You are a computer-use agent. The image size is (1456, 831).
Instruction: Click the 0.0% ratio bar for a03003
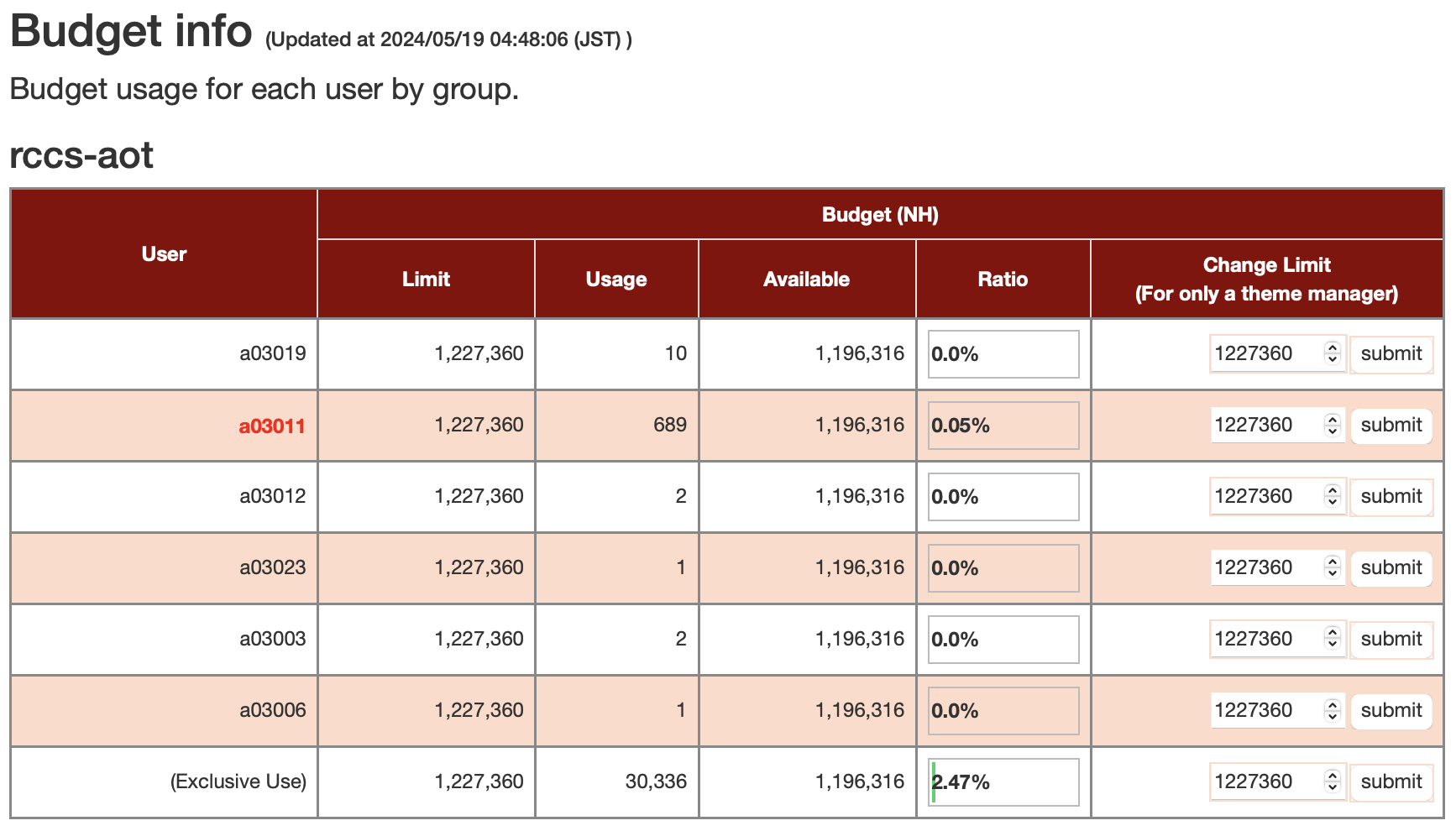pos(1003,640)
